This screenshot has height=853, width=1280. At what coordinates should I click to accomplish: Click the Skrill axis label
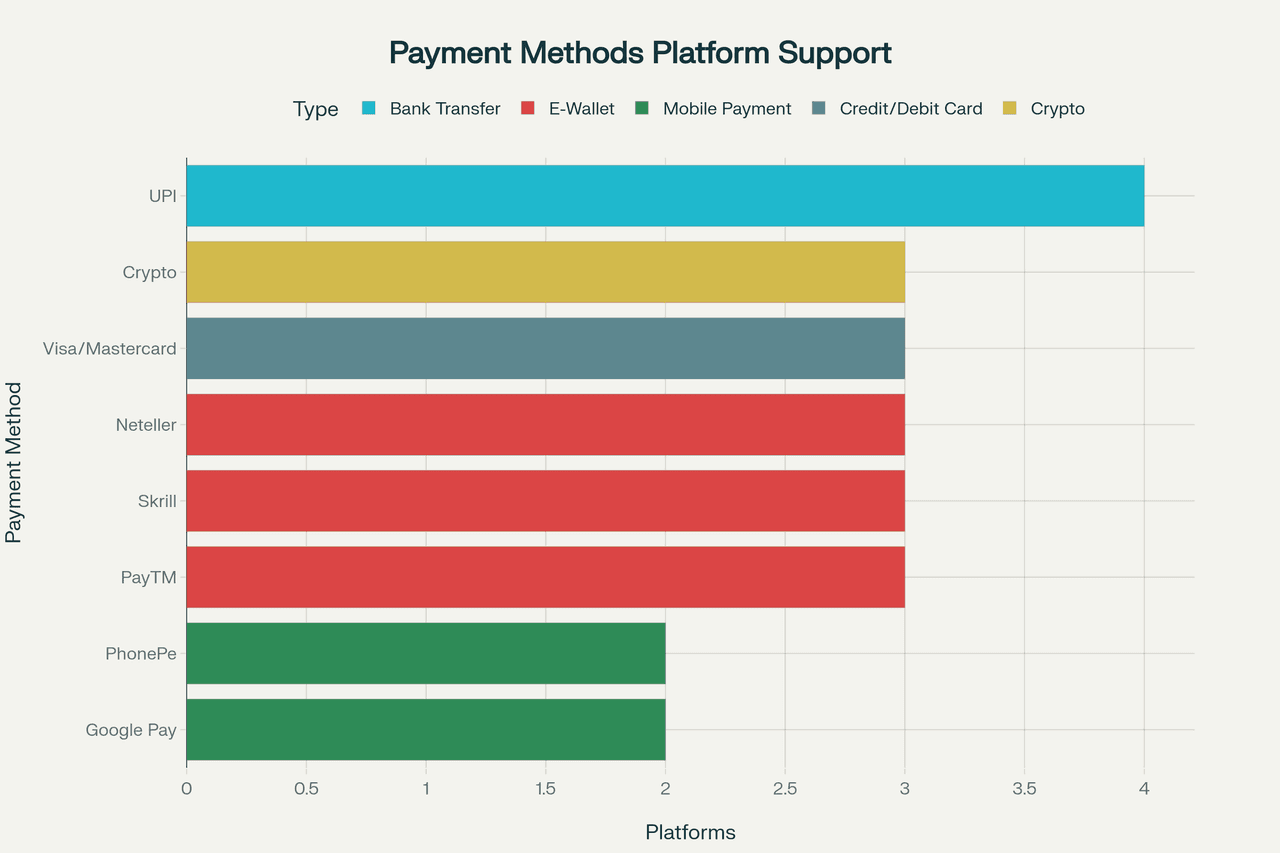(156, 501)
